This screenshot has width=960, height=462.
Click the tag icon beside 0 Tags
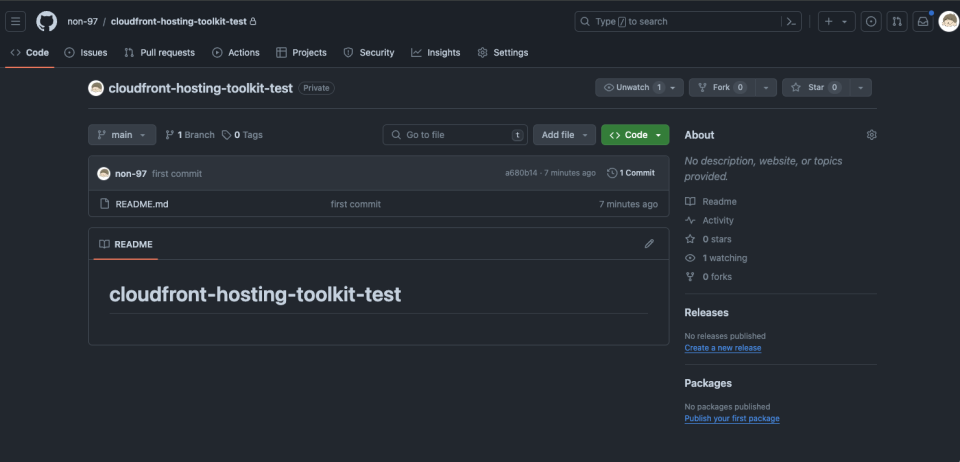(x=227, y=135)
